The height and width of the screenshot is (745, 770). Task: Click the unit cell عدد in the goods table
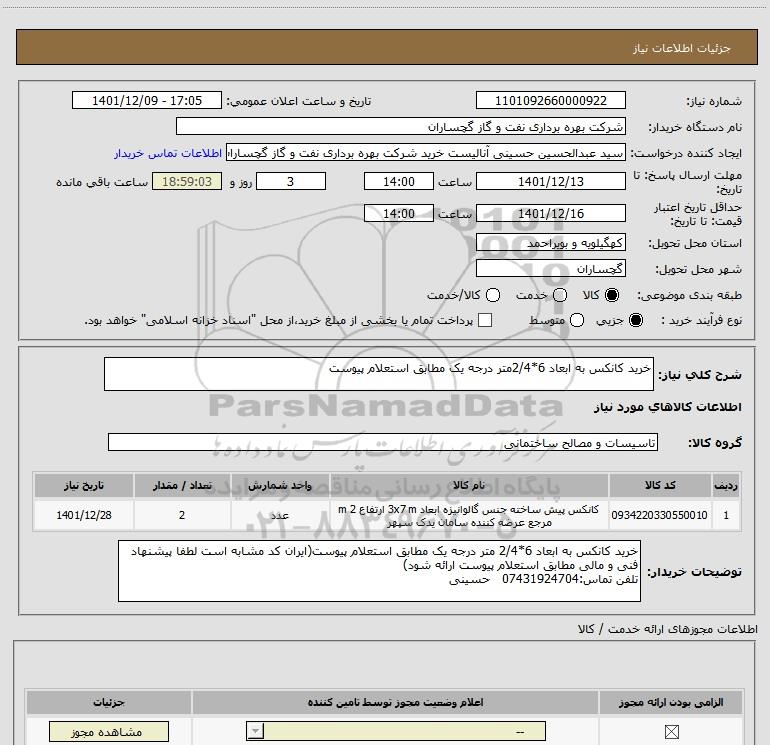[280, 515]
